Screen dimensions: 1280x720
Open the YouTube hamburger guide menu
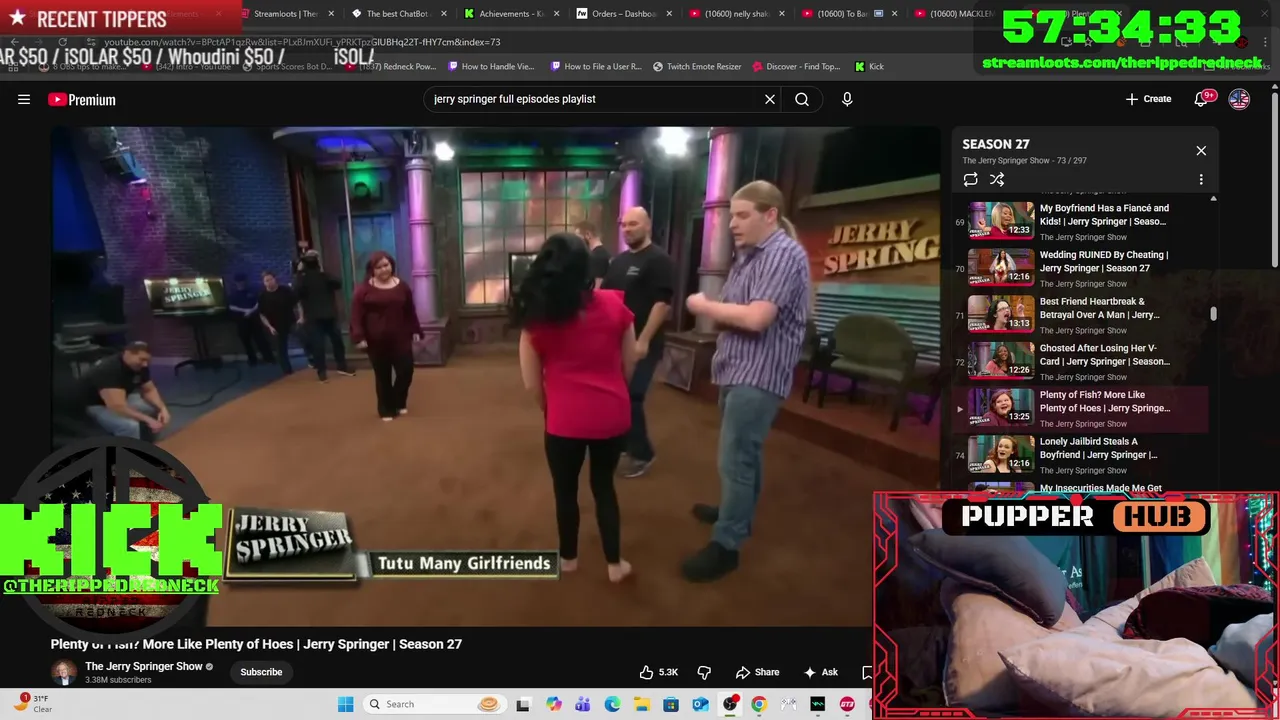[x=24, y=99]
